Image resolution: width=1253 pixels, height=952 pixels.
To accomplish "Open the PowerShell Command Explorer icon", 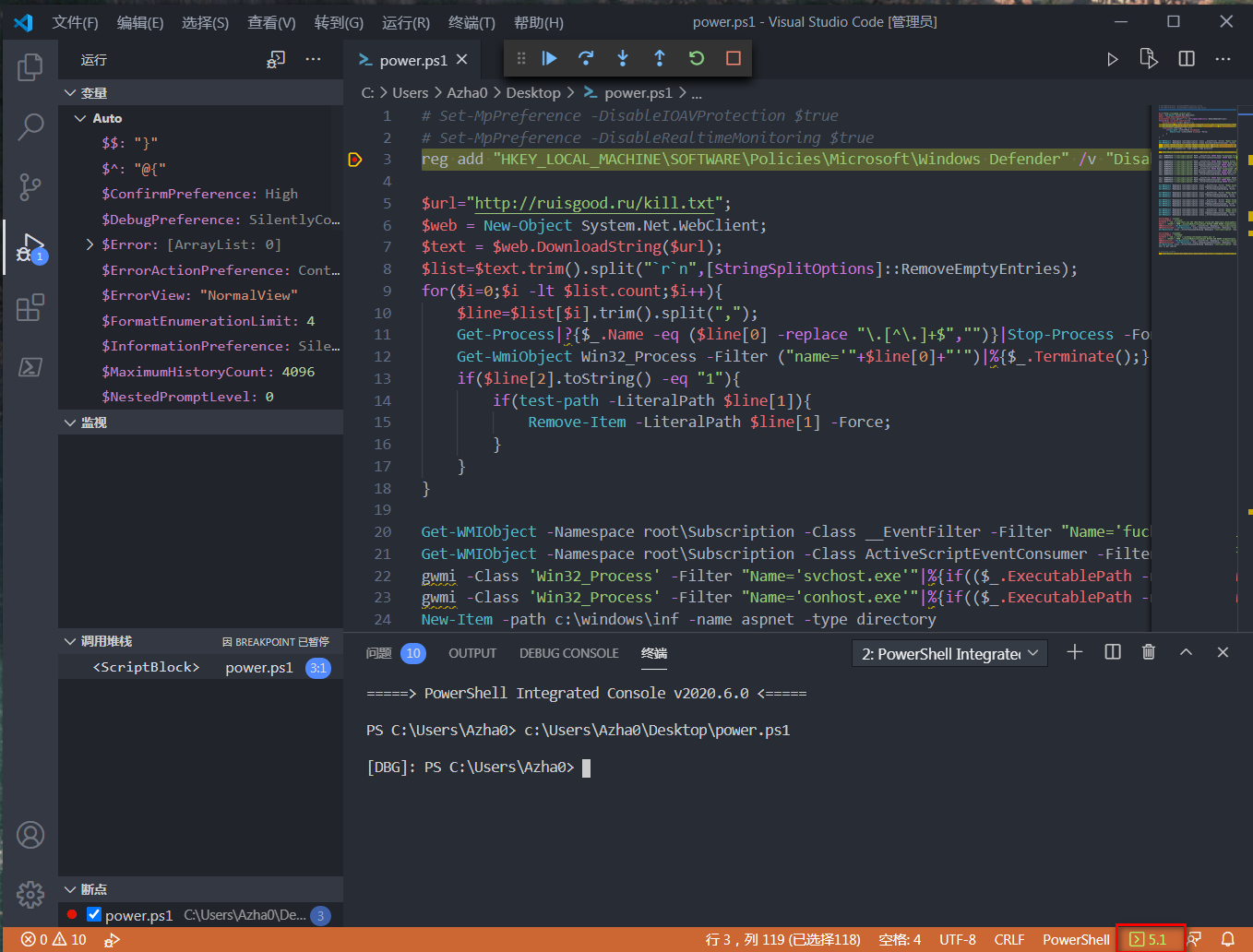I will [x=30, y=367].
